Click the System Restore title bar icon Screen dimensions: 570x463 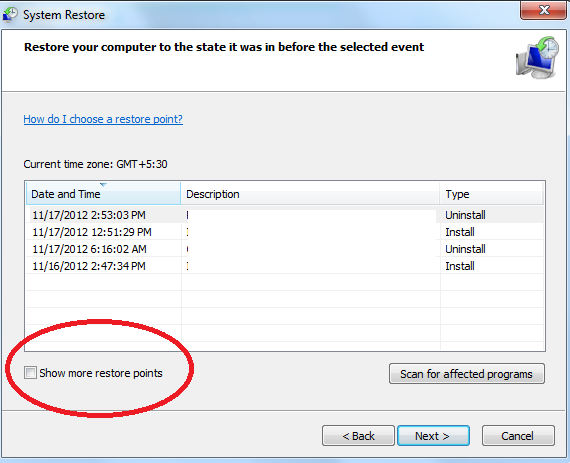coord(10,15)
